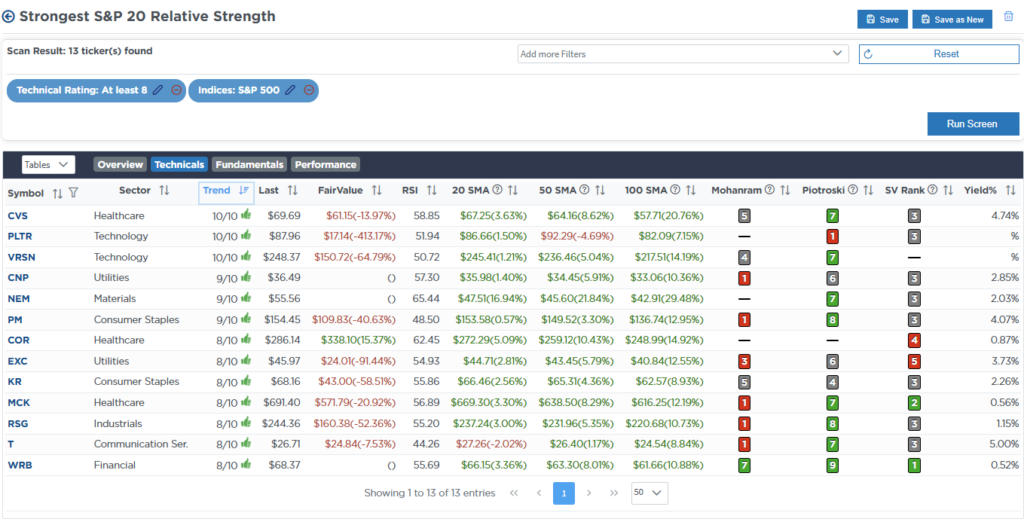Click the Run Screen button
The height and width of the screenshot is (519, 1024).
pos(973,123)
